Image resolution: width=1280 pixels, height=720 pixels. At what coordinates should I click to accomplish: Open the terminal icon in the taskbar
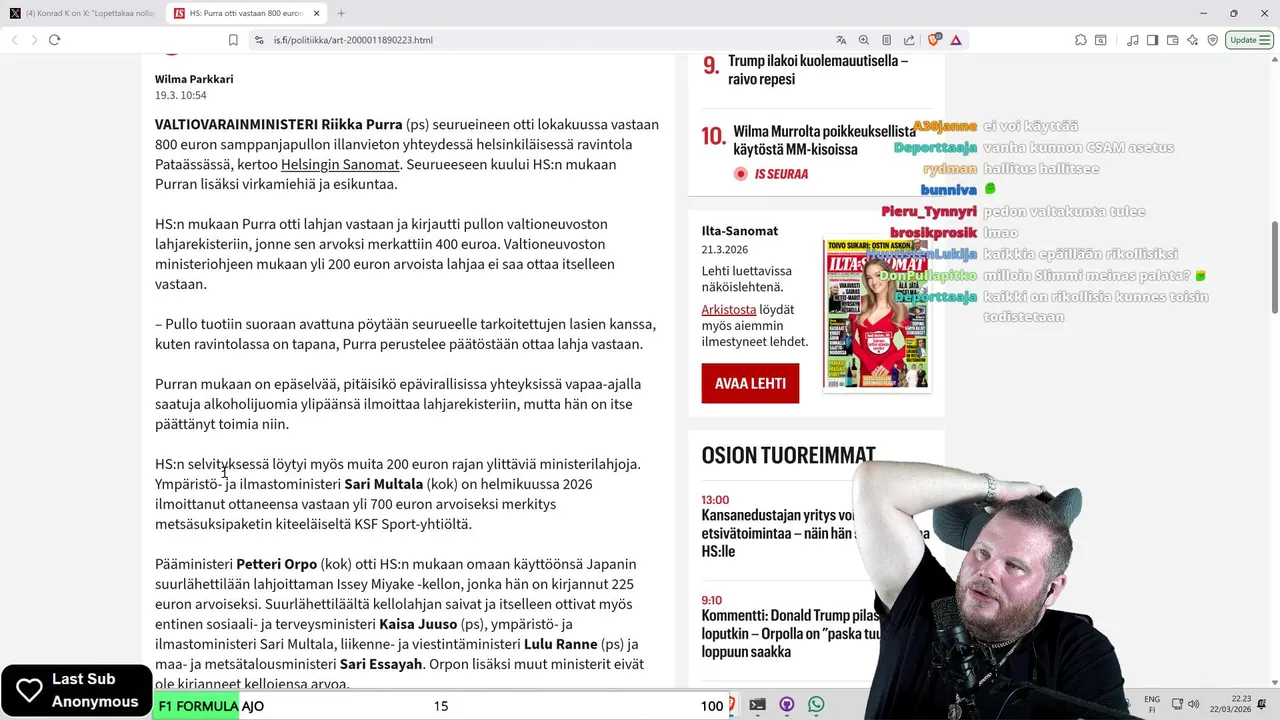tap(757, 705)
